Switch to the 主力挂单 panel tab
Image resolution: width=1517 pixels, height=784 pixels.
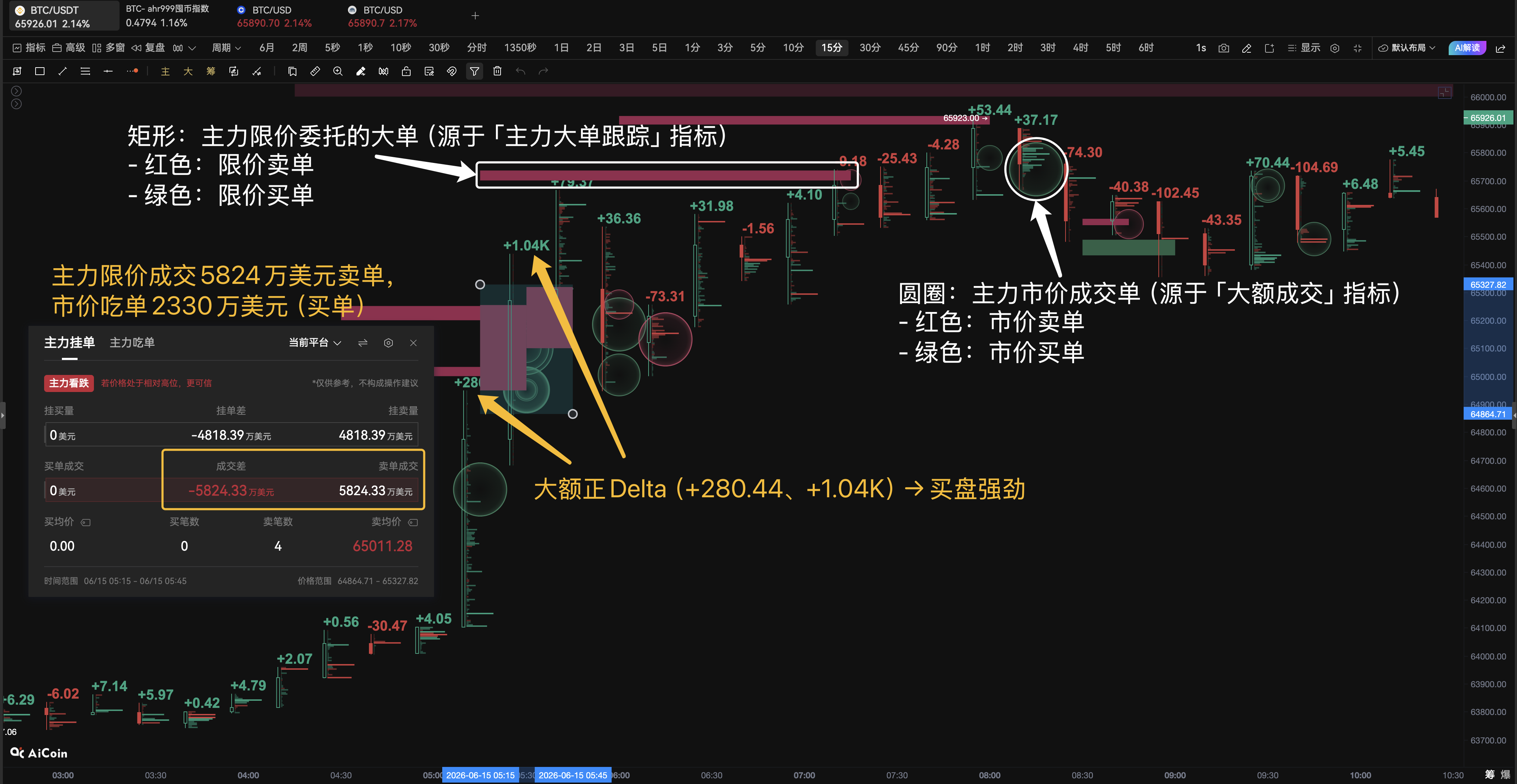click(69, 342)
